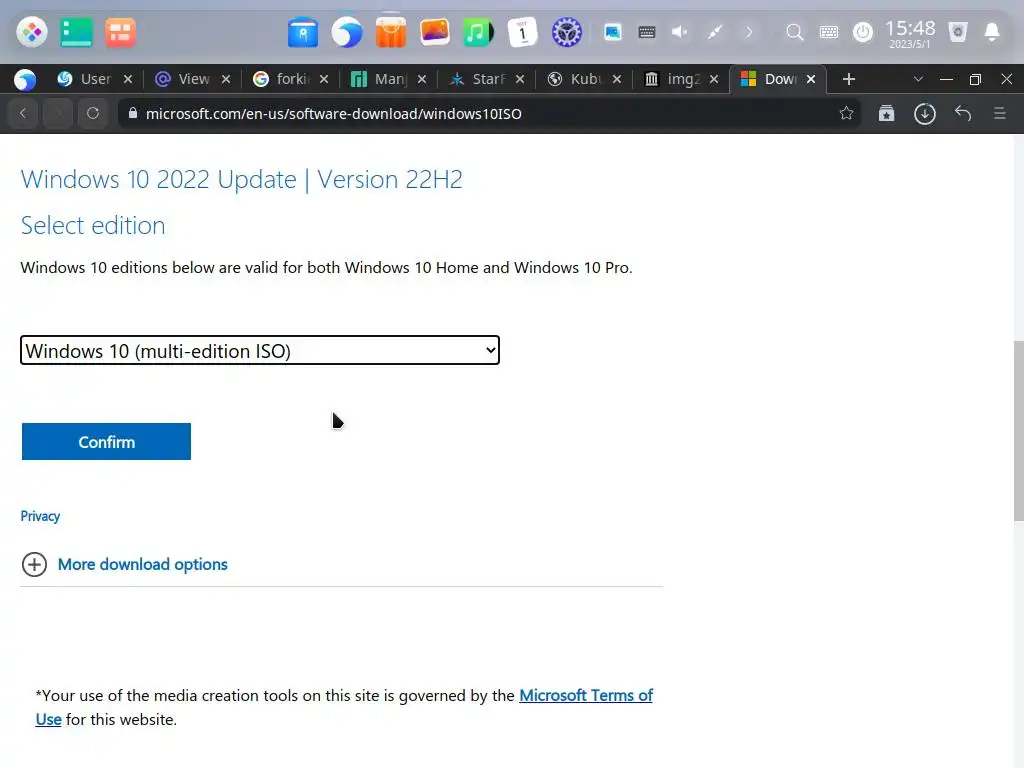Open the Privacy link
Image resolution: width=1024 pixels, height=768 pixels.
coord(40,516)
